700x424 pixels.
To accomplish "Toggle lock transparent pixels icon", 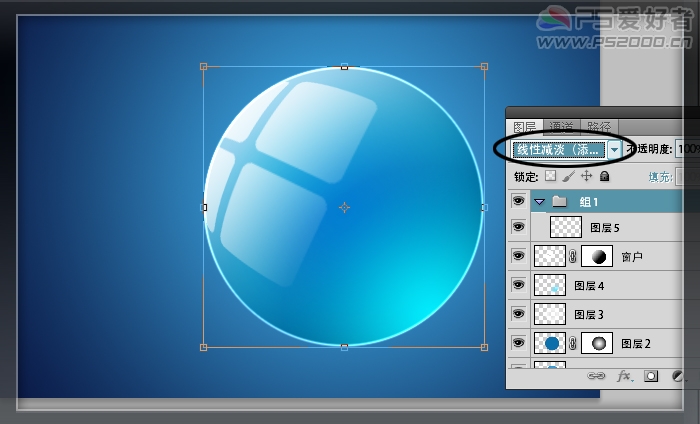I will (x=550, y=176).
